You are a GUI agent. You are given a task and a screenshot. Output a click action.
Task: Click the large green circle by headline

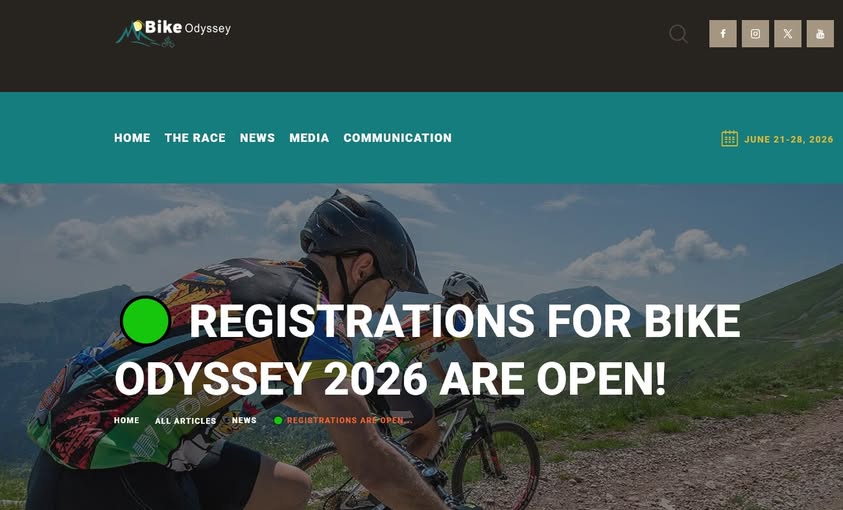click(x=145, y=320)
